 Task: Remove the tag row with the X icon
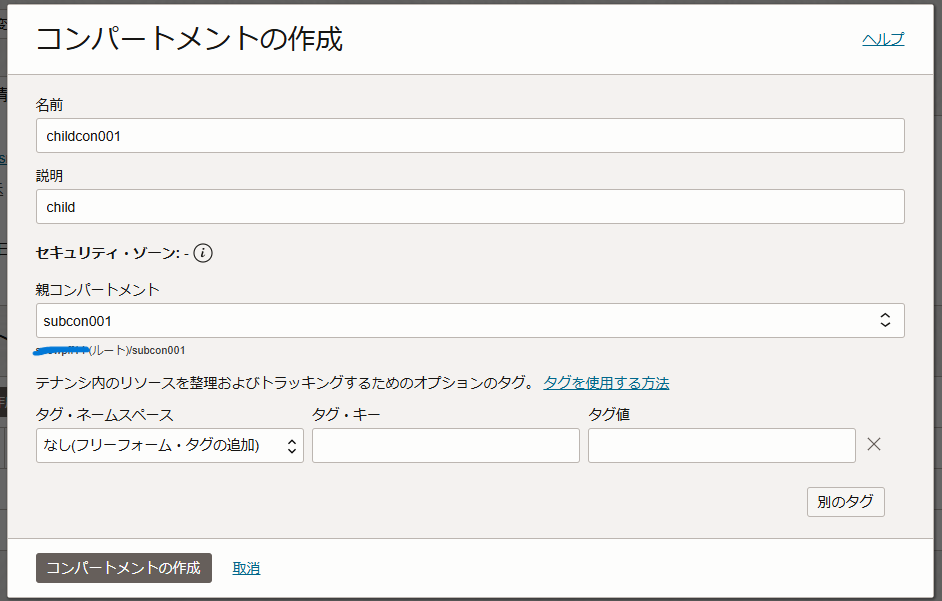coord(874,444)
